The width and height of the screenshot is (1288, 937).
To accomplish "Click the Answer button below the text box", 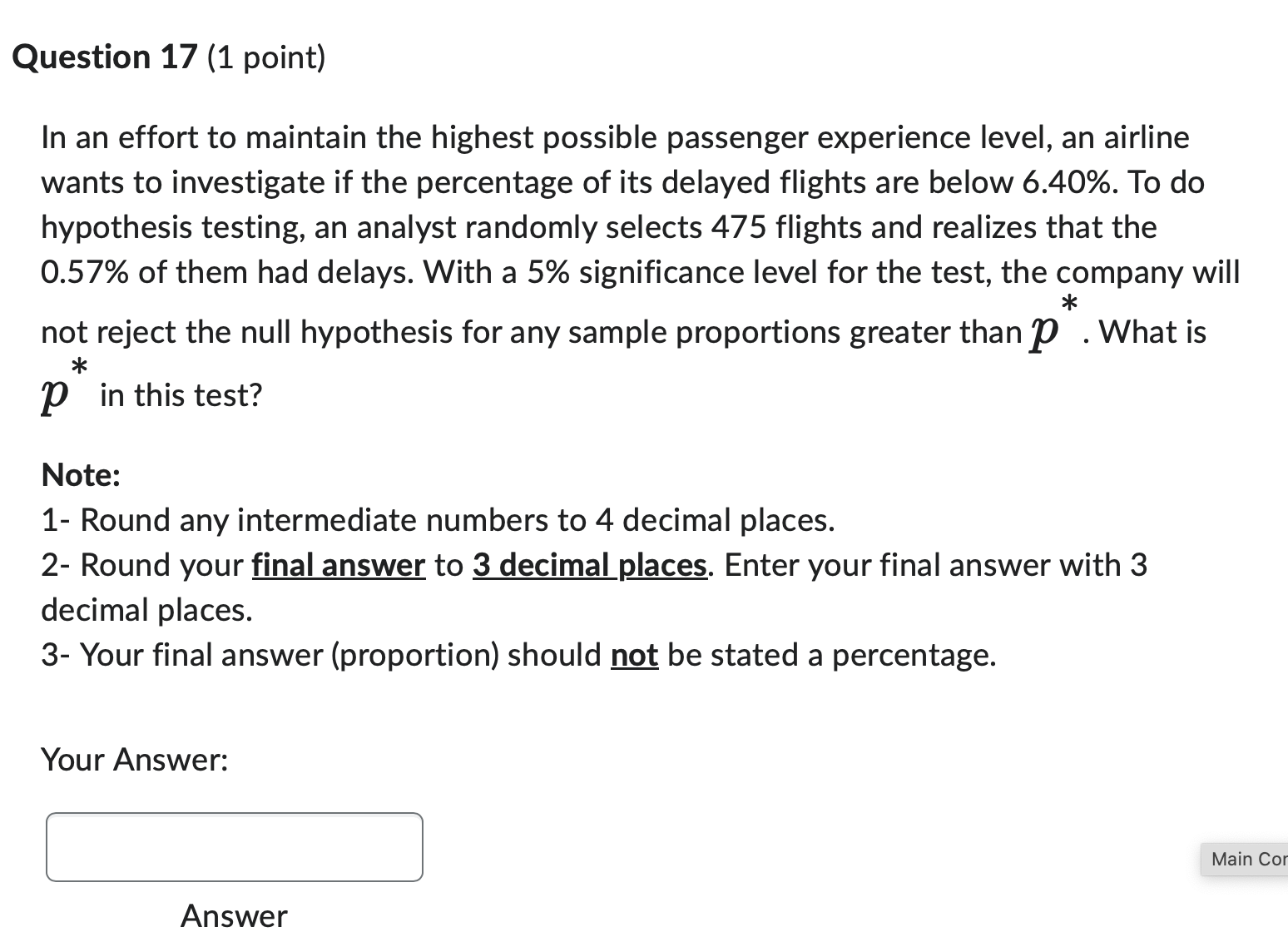I will pos(234,915).
